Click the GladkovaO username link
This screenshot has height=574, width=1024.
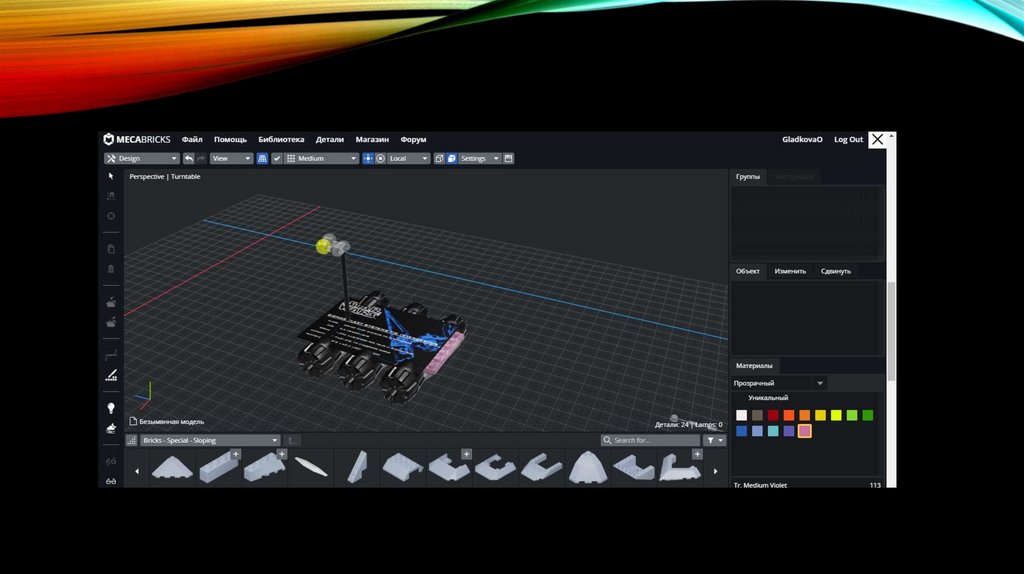(802, 140)
